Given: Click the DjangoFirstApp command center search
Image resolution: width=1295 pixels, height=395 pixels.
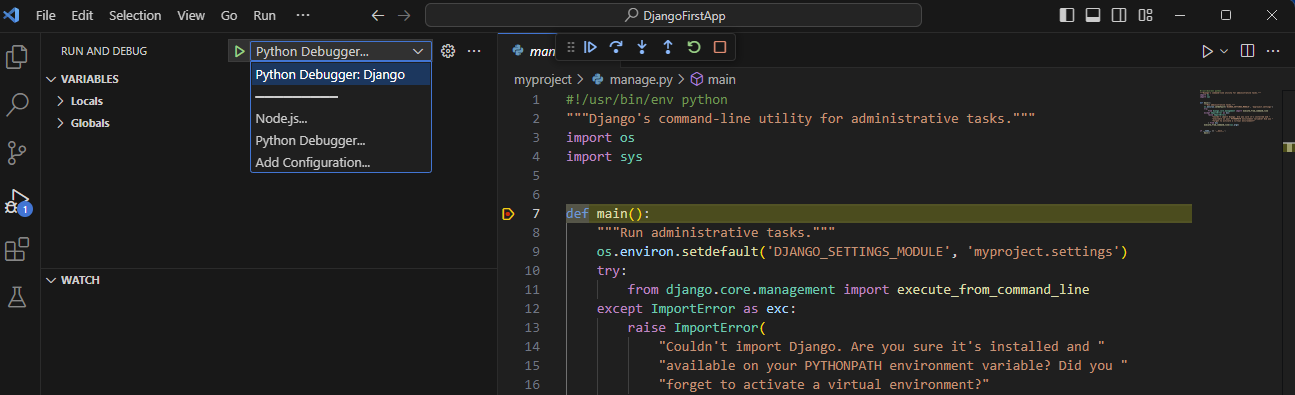Looking at the screenshot, I should (673, 16).
